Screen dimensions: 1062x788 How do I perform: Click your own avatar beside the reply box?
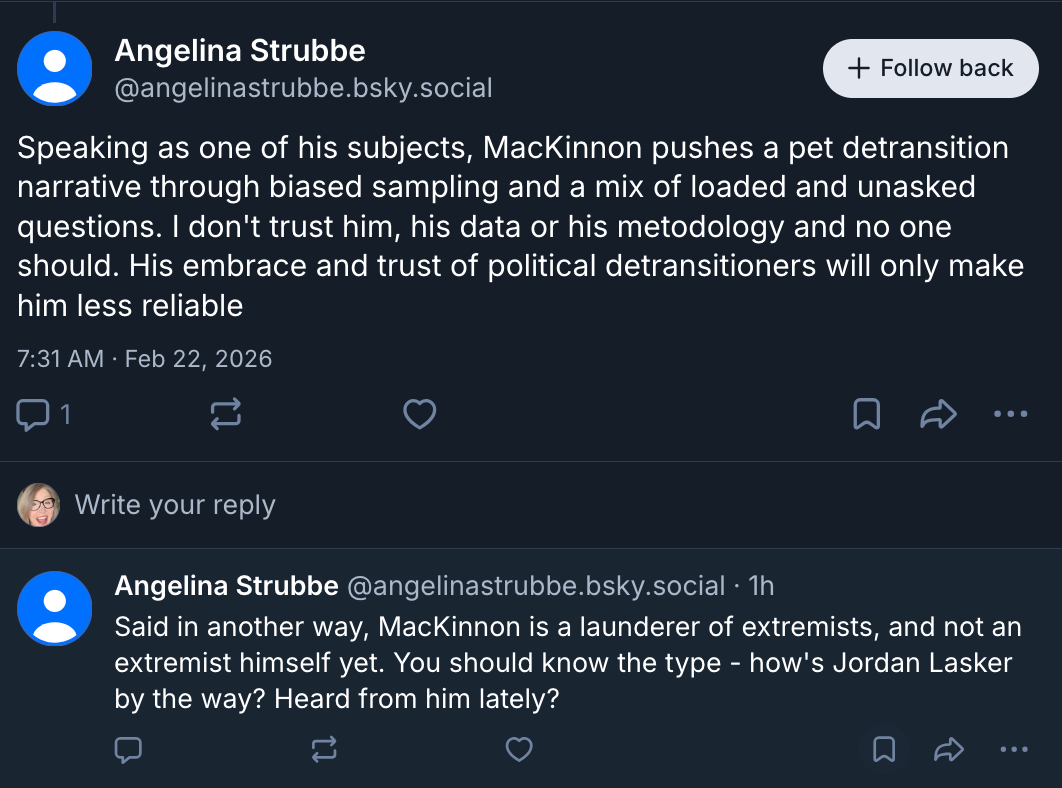pyautogui.click(x=39, y=505)
